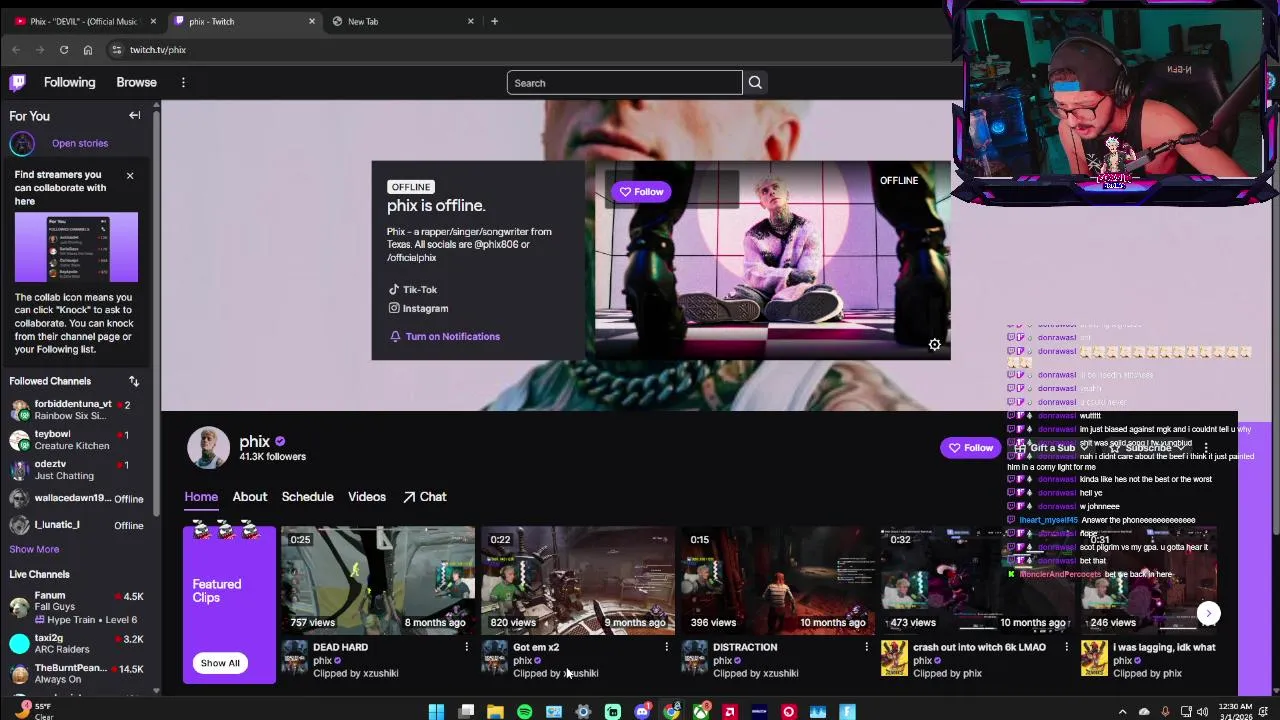Click the search magnifier button
The width and height of the screenshot is (1280, 720).
(x=755, y=83)
